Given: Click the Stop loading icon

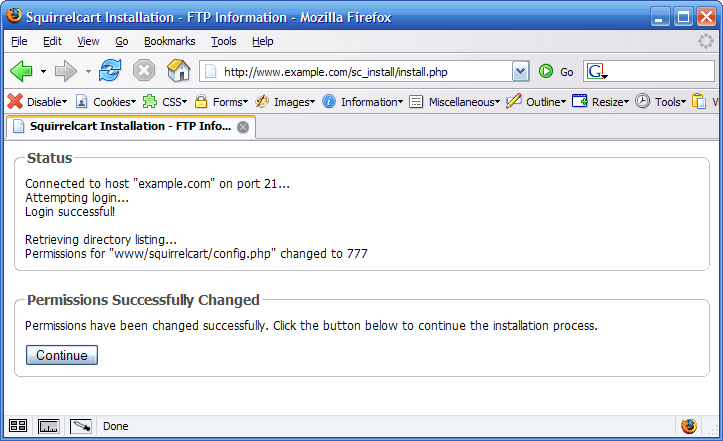Looking at the screenshot, I should (144, 71).
